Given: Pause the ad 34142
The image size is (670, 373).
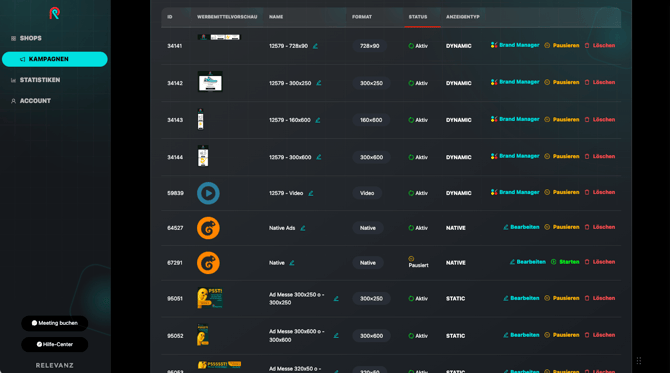Looking at the screenshot, I should [562, 82].
